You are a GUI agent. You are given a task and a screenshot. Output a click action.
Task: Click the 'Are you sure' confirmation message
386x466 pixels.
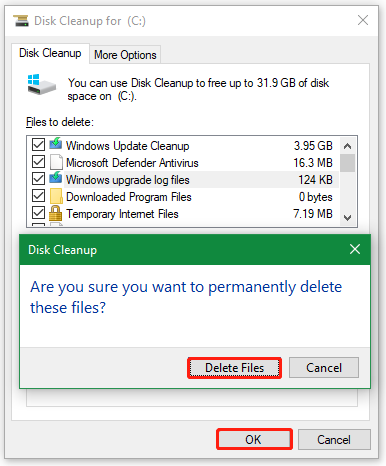pyautogui.click(x=186, y=297)
